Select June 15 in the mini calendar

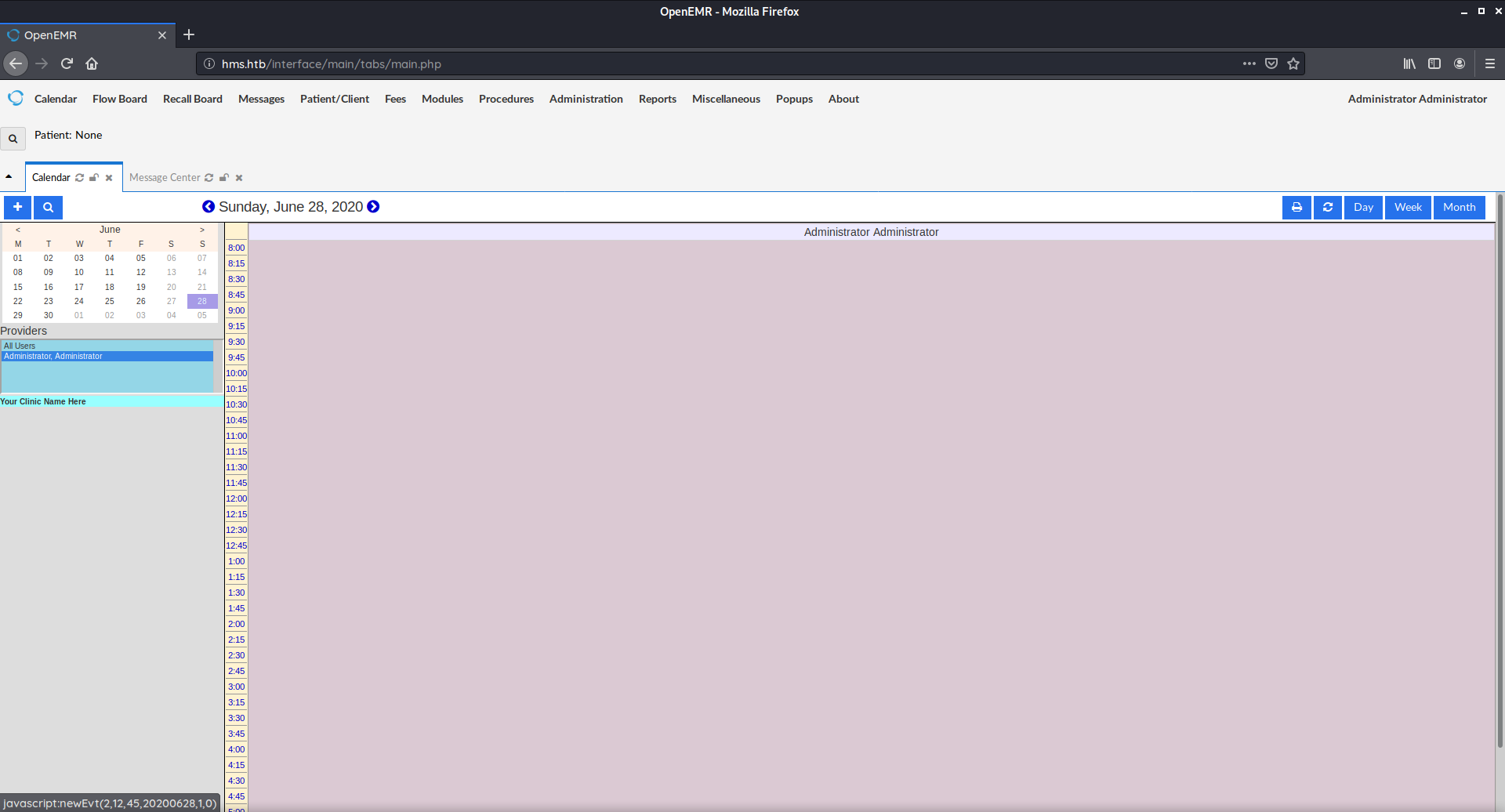(x=17, y=287)
